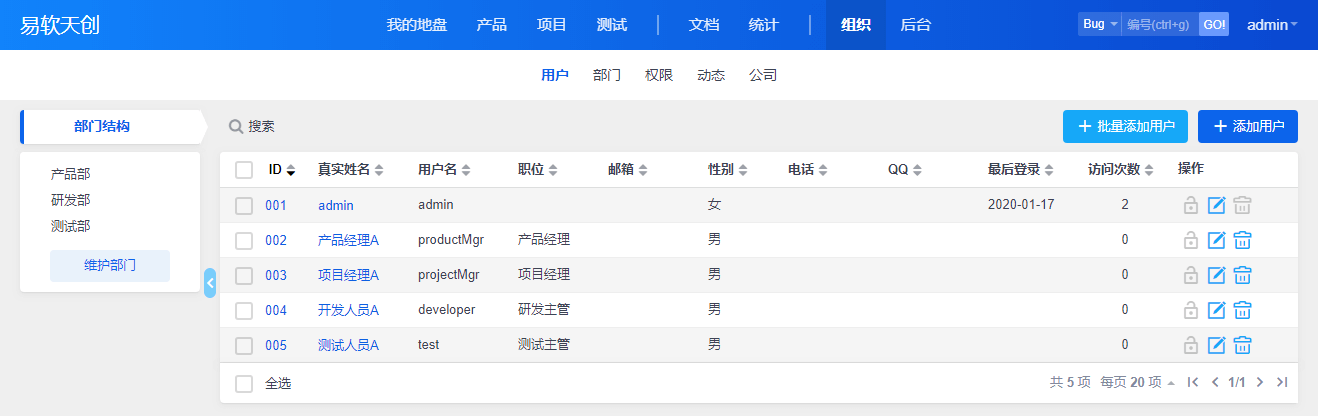Open the 后台 menu

tap(916, 25)
